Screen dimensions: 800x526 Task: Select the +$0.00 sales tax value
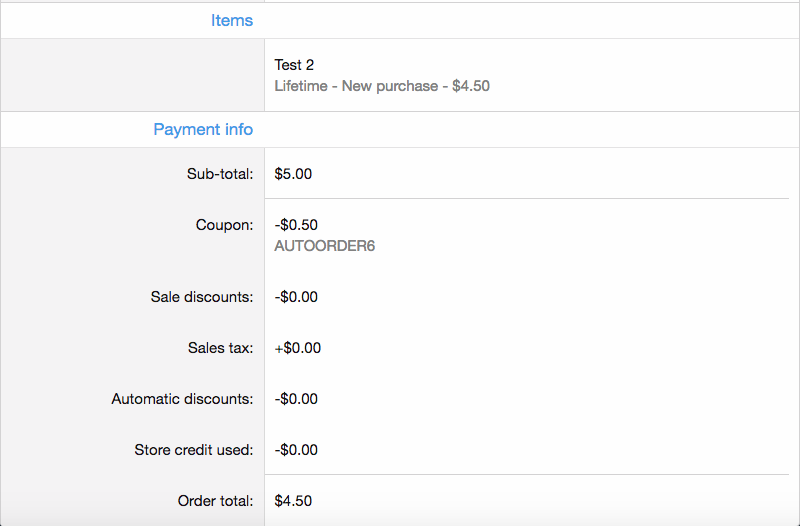coord(297,348)
